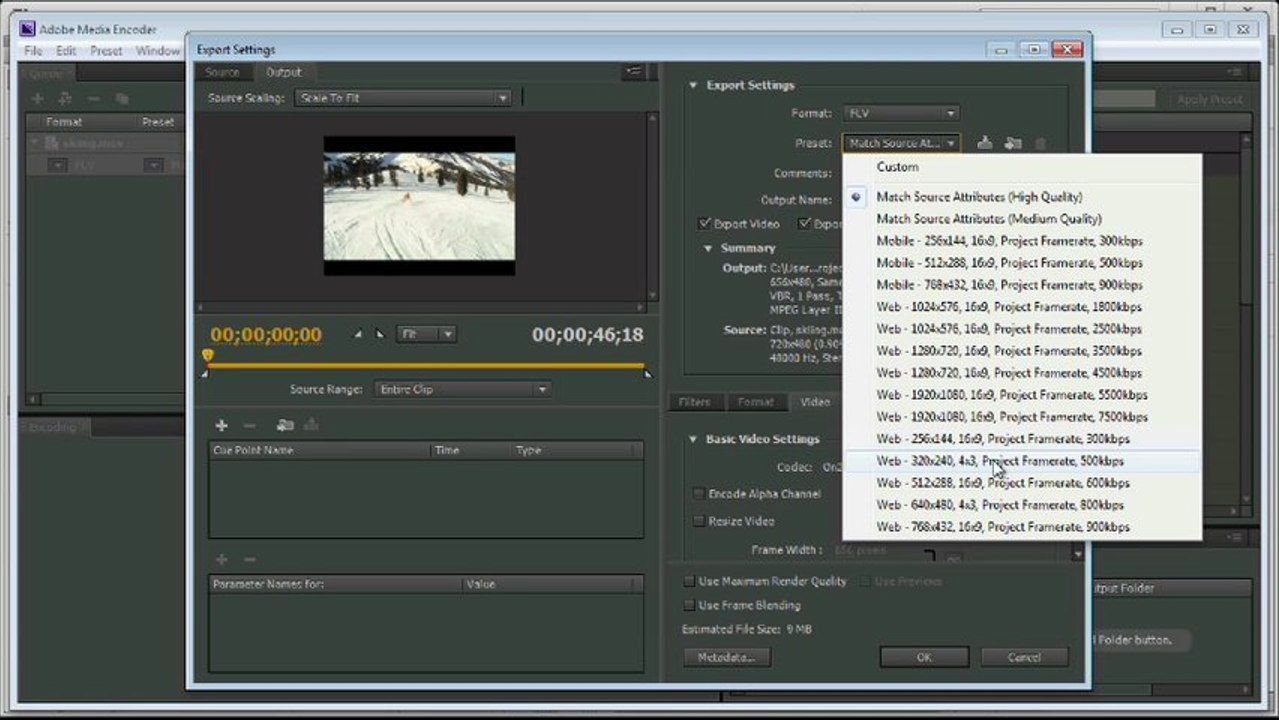The height and width of the screenshot is (720, 1279).
Task: Open the Source Scaling dropdown
Action: [x=404, y=98]
